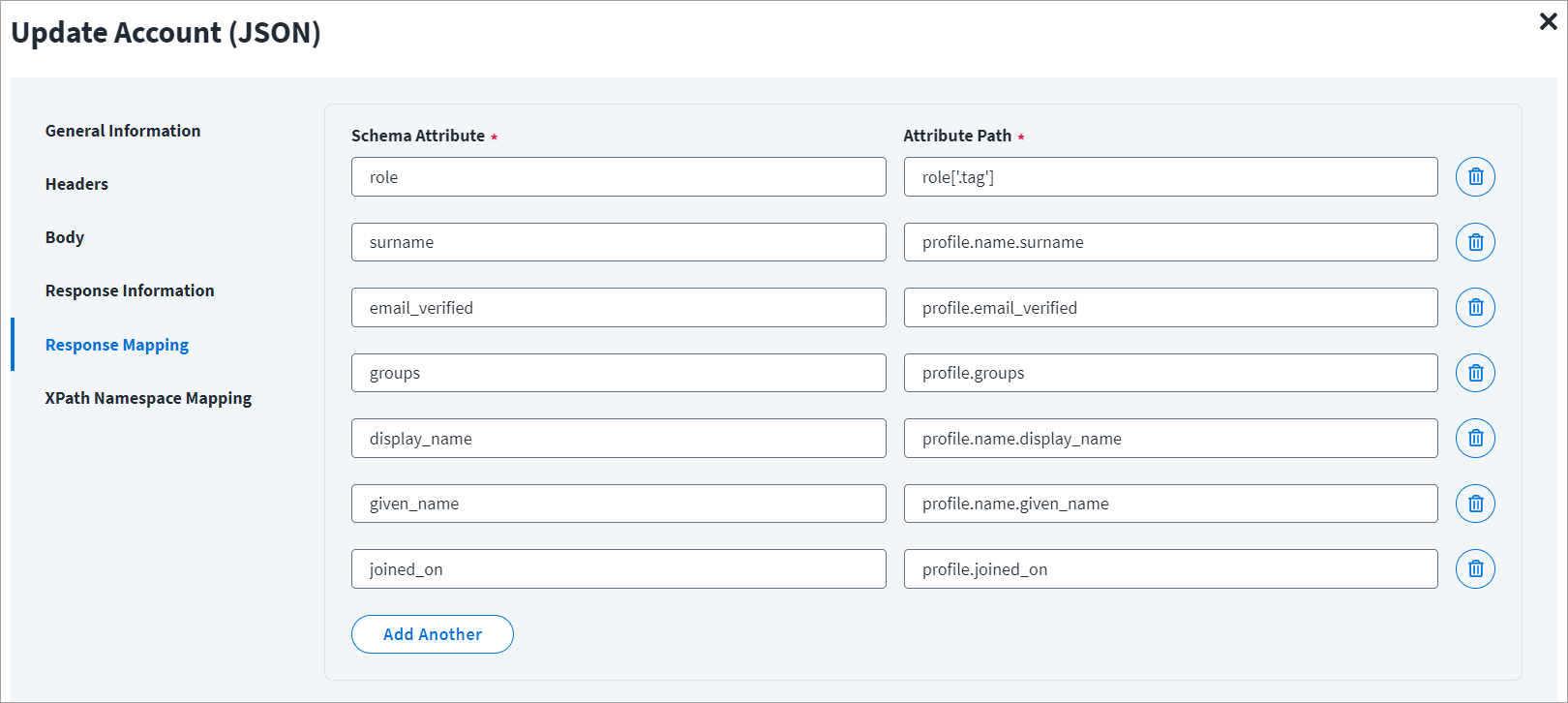Go to the Body section
The image size is (1568, 703).
pyautogui.click(x=65, y=237)
